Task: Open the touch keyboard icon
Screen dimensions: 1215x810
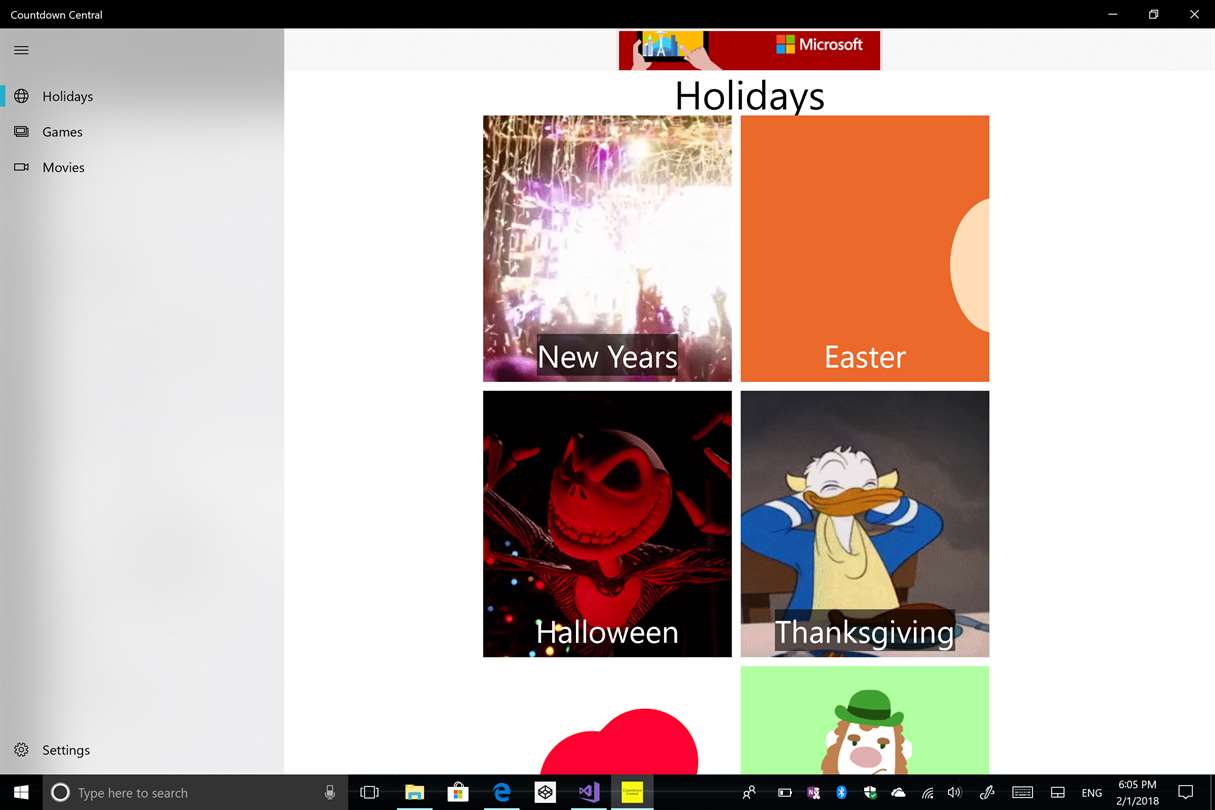Action: click(1022, 792)
